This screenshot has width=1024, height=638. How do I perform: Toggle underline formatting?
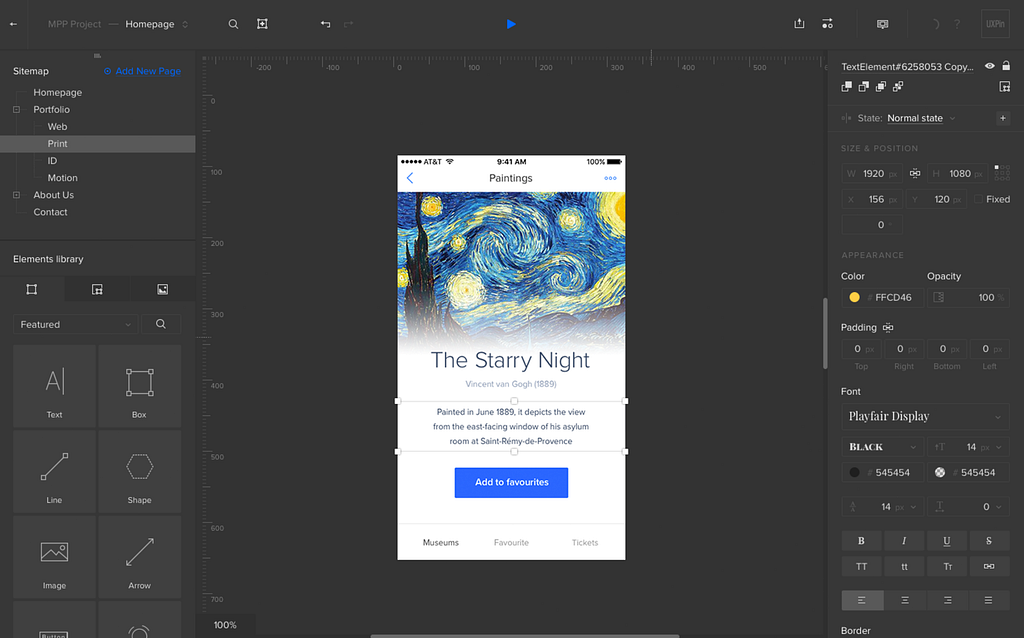(x=947, y=541)
